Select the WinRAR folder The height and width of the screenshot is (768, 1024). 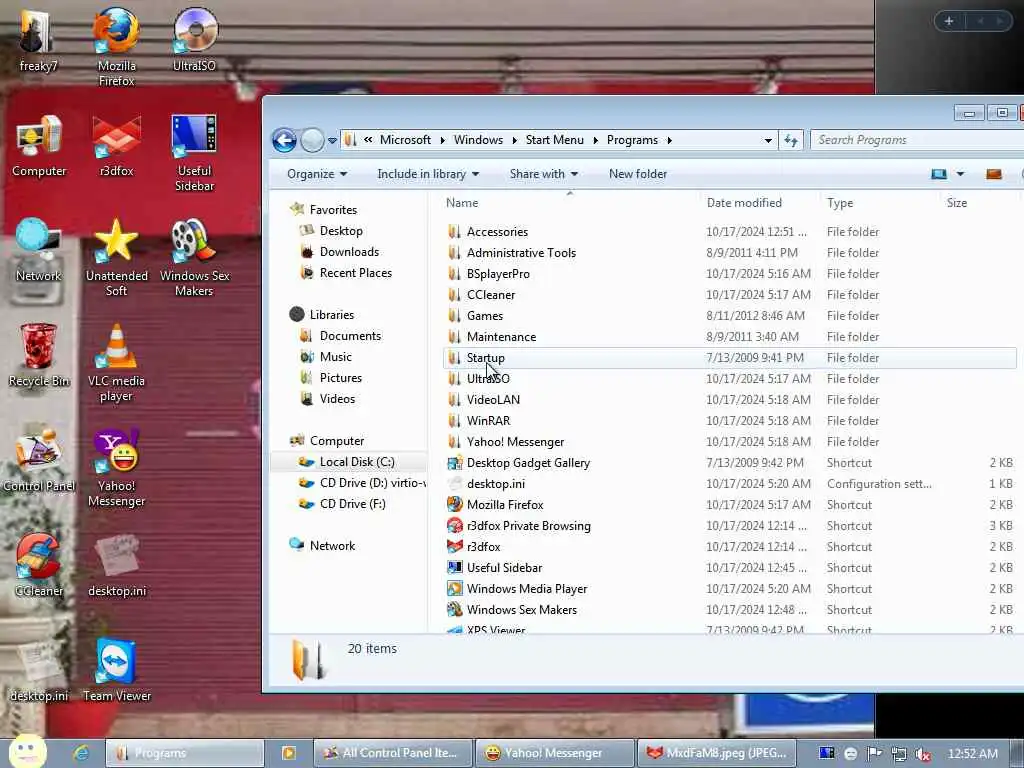coord(488,421)
